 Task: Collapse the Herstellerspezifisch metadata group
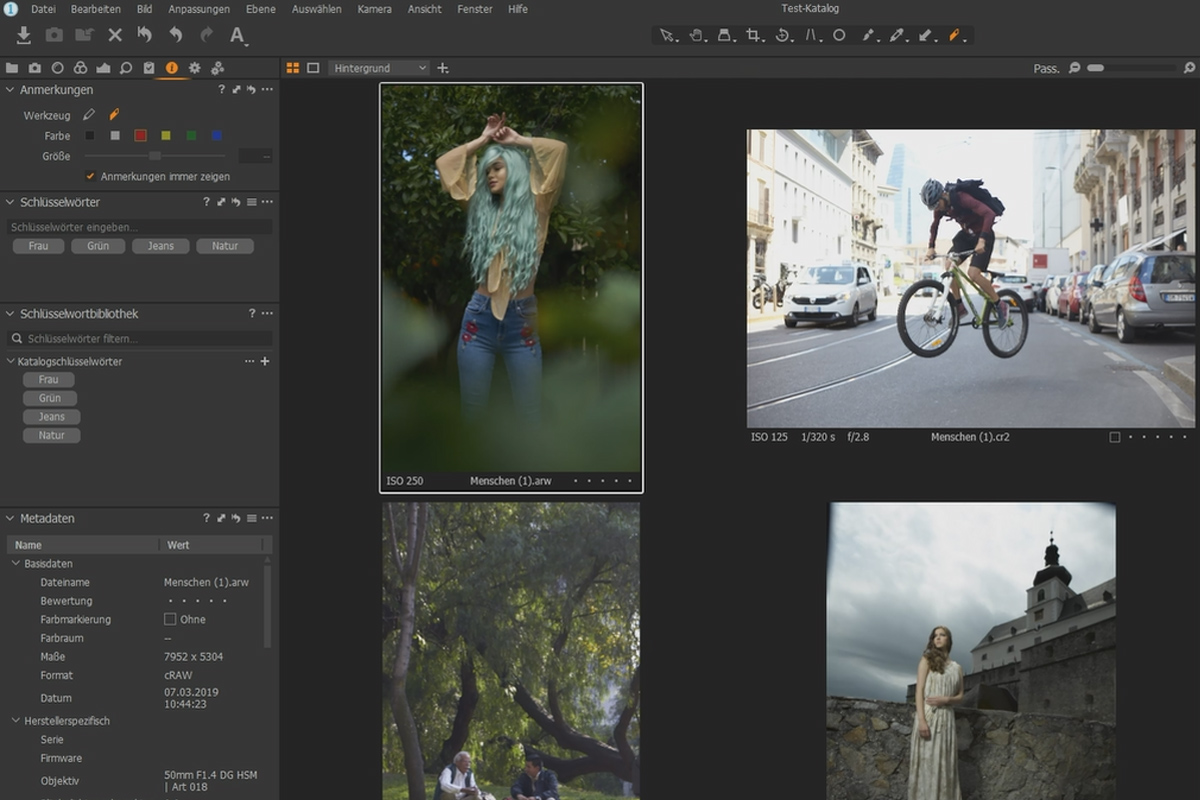pos(16,721)
